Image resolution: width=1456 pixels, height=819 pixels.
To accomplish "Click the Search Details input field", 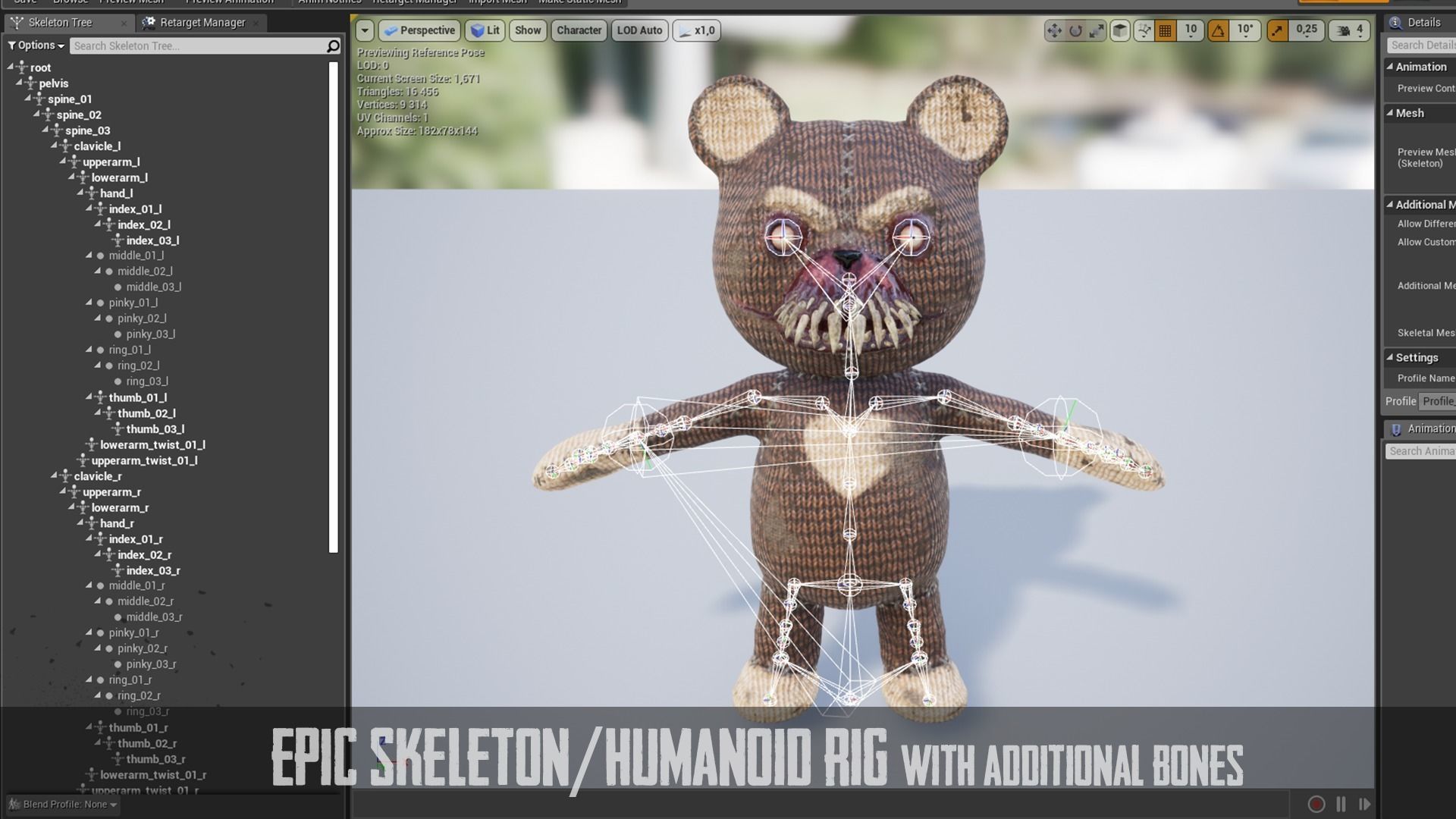I will point(1422,45).
